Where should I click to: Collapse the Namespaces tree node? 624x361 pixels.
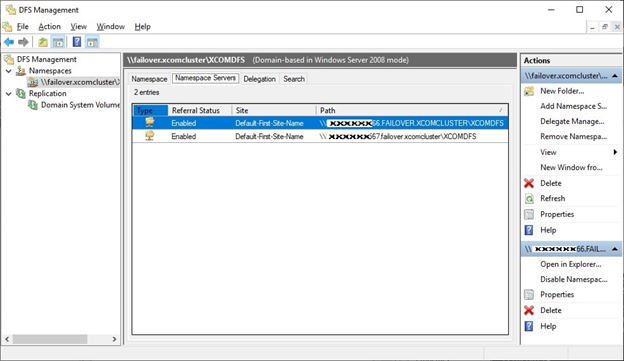[9, 71]
